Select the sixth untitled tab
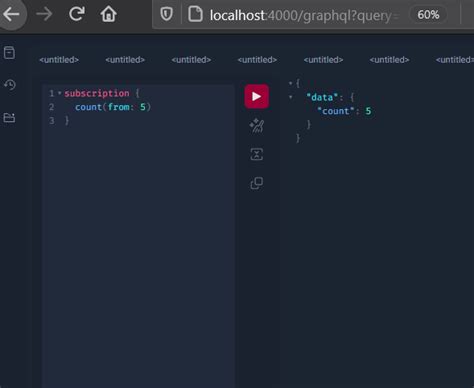Screen dimensions: 474x388 (x=389, y=60)
